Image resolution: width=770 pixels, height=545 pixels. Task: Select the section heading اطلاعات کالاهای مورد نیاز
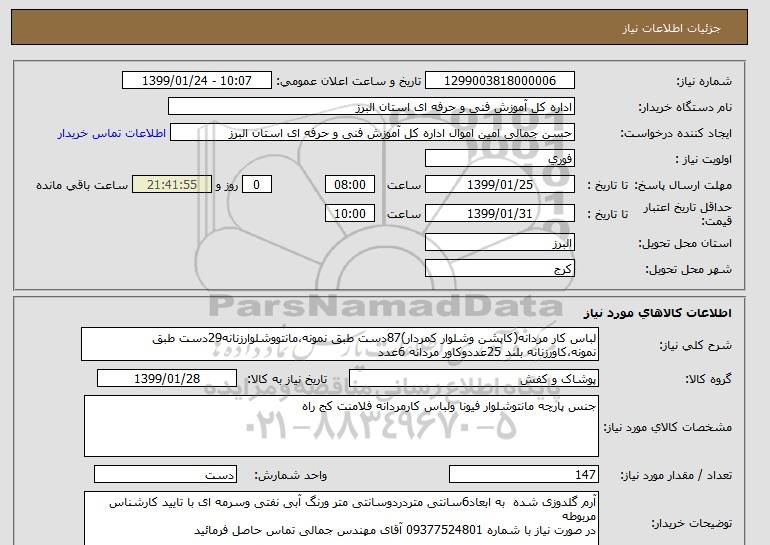[x=658, y=313]
